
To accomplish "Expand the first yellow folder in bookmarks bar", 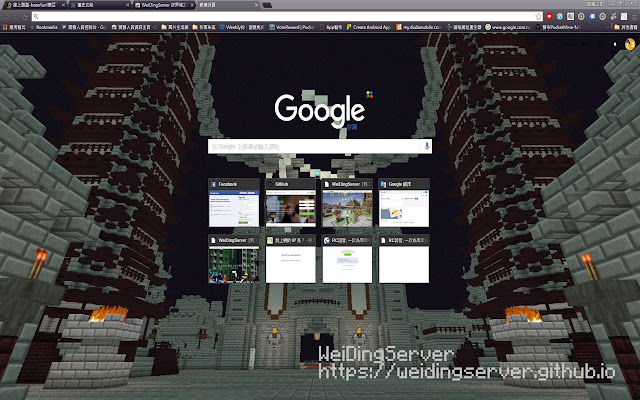I will [175, 27].
